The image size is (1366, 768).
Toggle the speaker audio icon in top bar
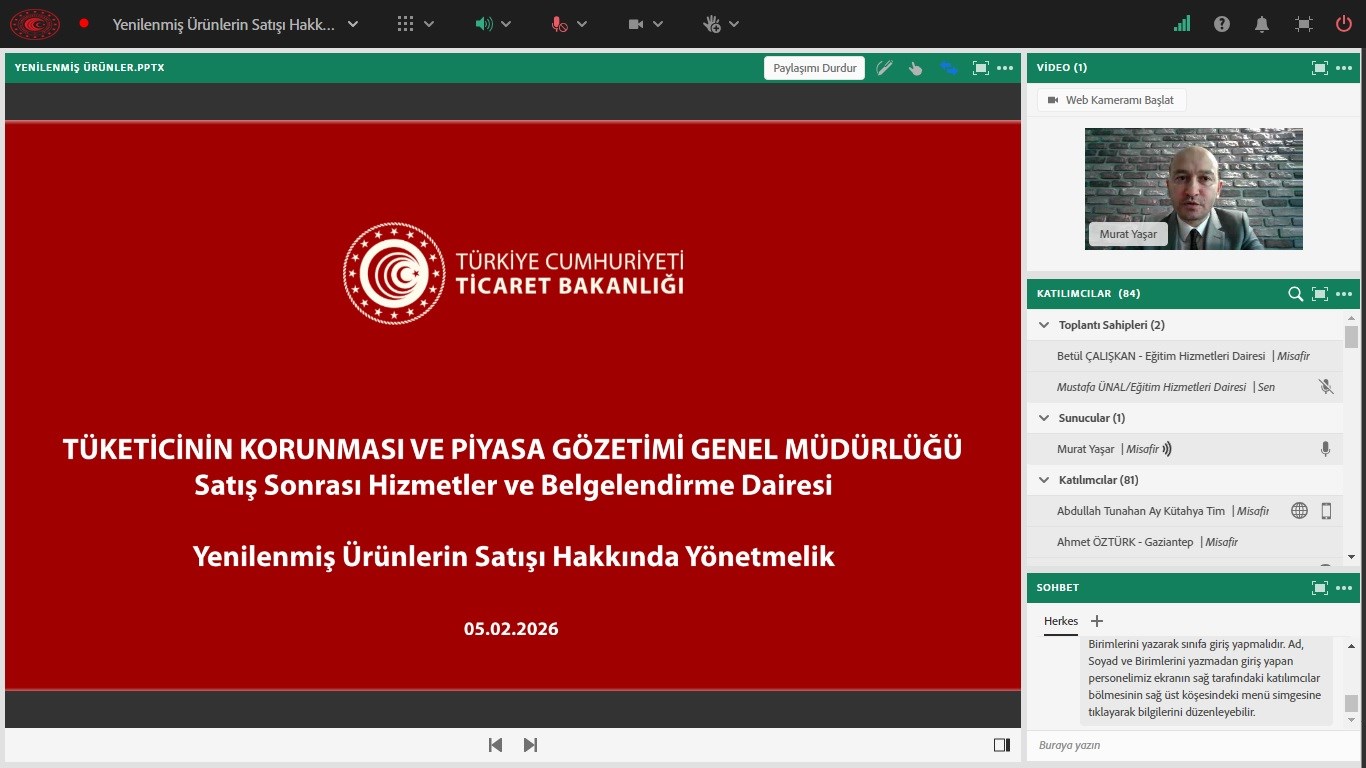pos(484,24)
